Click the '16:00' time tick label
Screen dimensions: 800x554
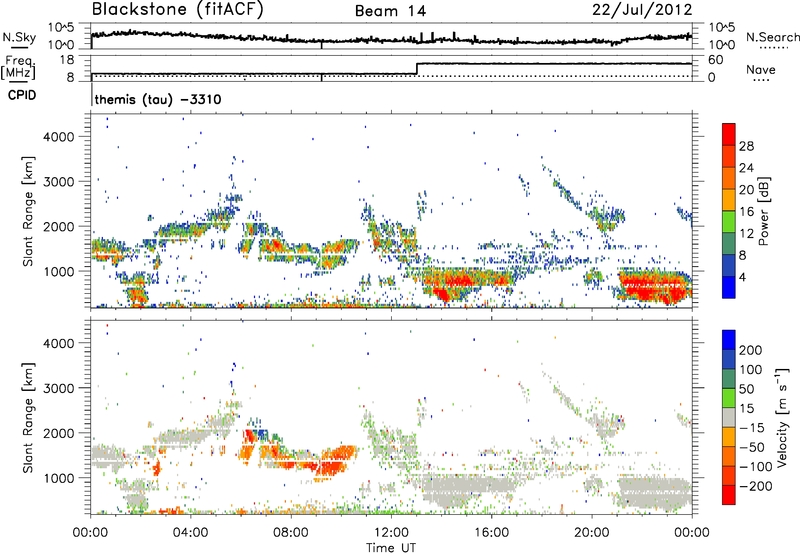point(491,533)
